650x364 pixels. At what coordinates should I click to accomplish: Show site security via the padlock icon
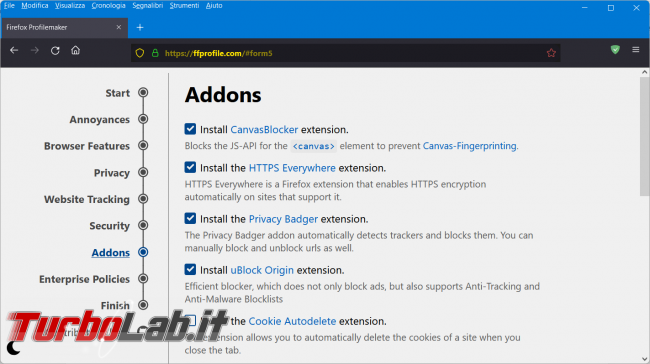(x=155, y=53)
